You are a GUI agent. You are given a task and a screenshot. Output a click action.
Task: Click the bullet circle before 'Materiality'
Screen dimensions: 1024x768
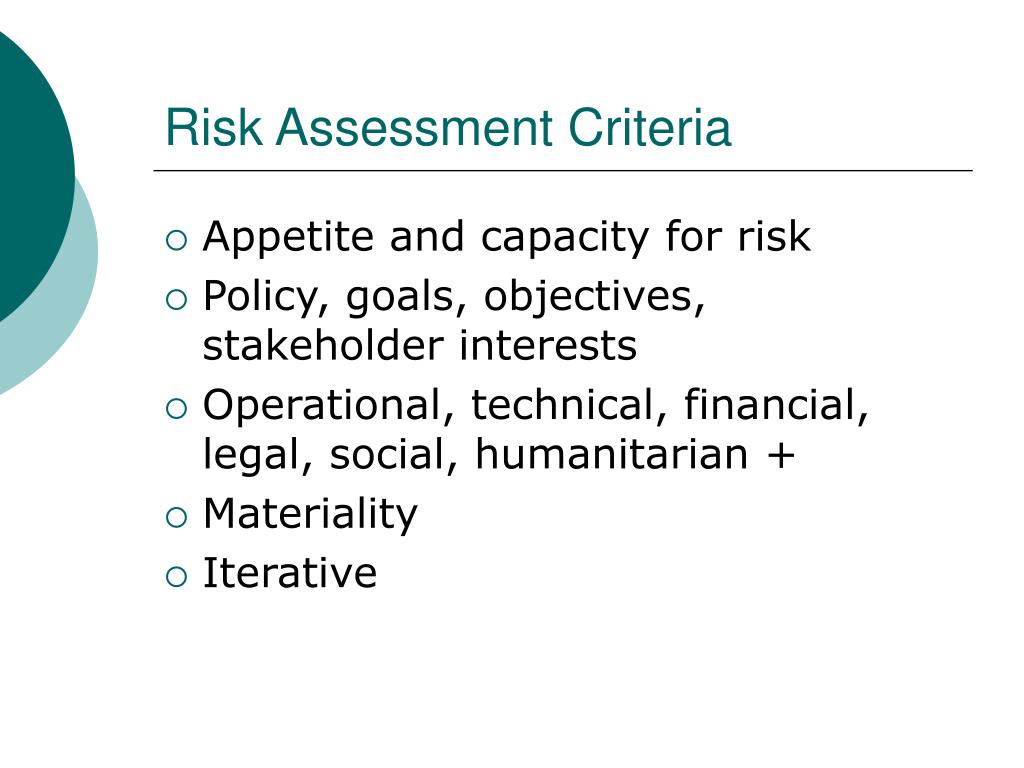(176, 518)
